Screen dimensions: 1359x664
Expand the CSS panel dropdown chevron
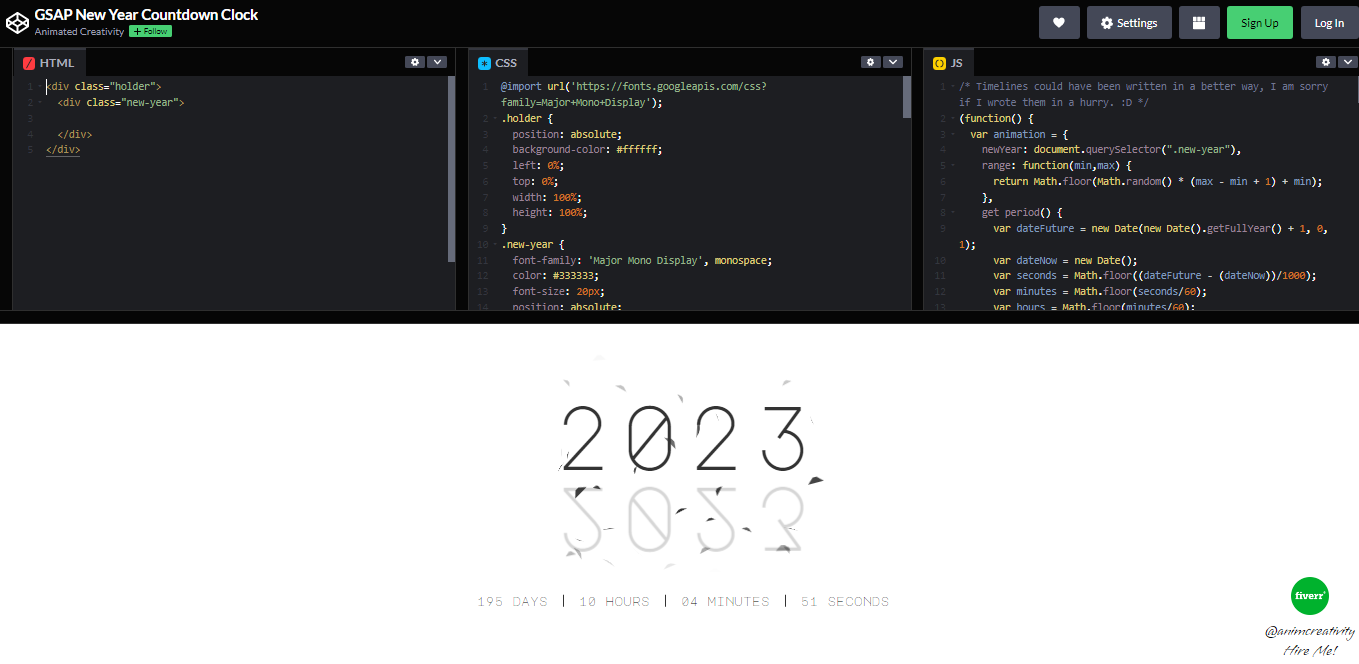click(892, 61)
